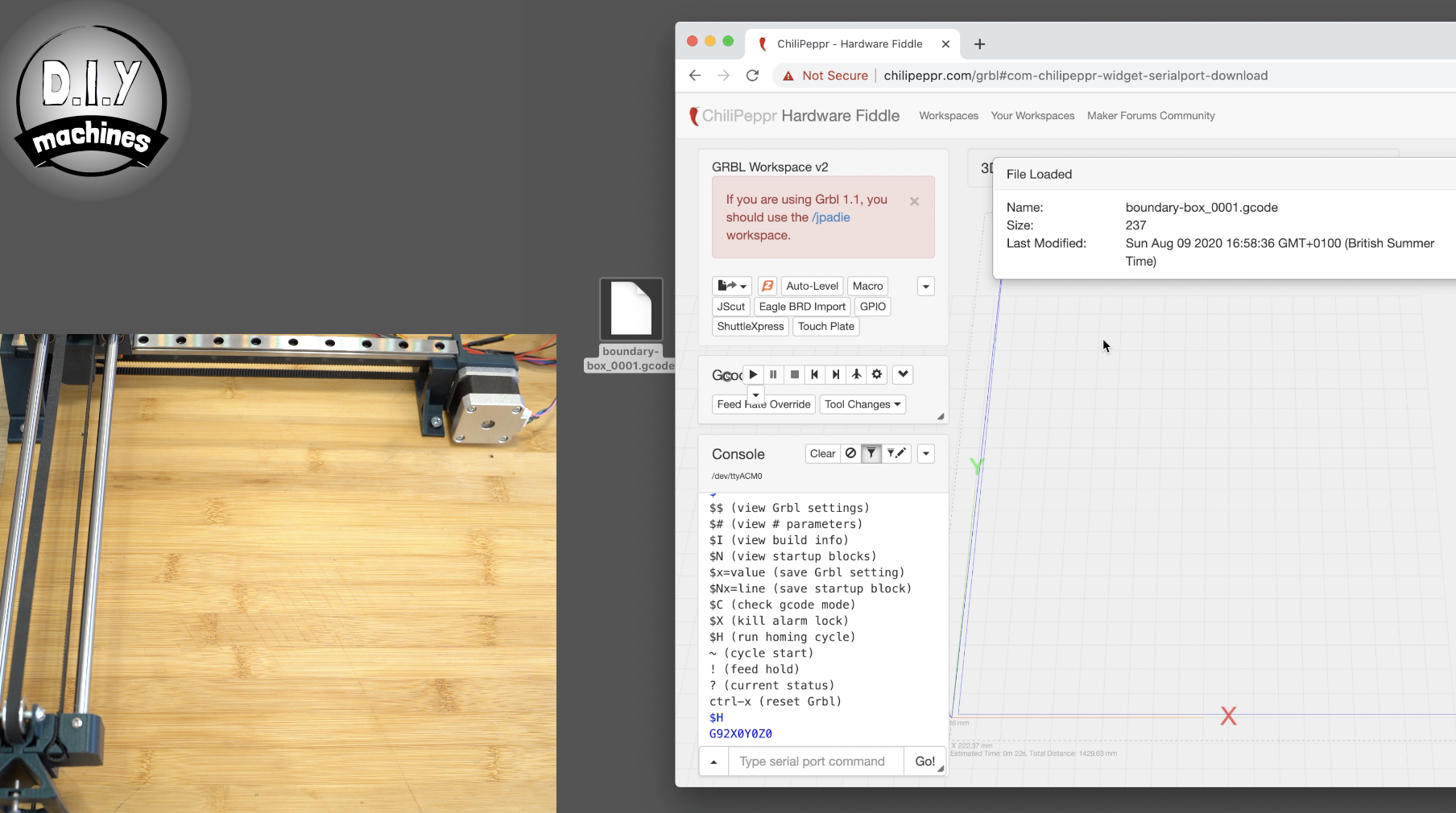
Task: Toggle the console filter funnel
Action: (x=871, y=453)
